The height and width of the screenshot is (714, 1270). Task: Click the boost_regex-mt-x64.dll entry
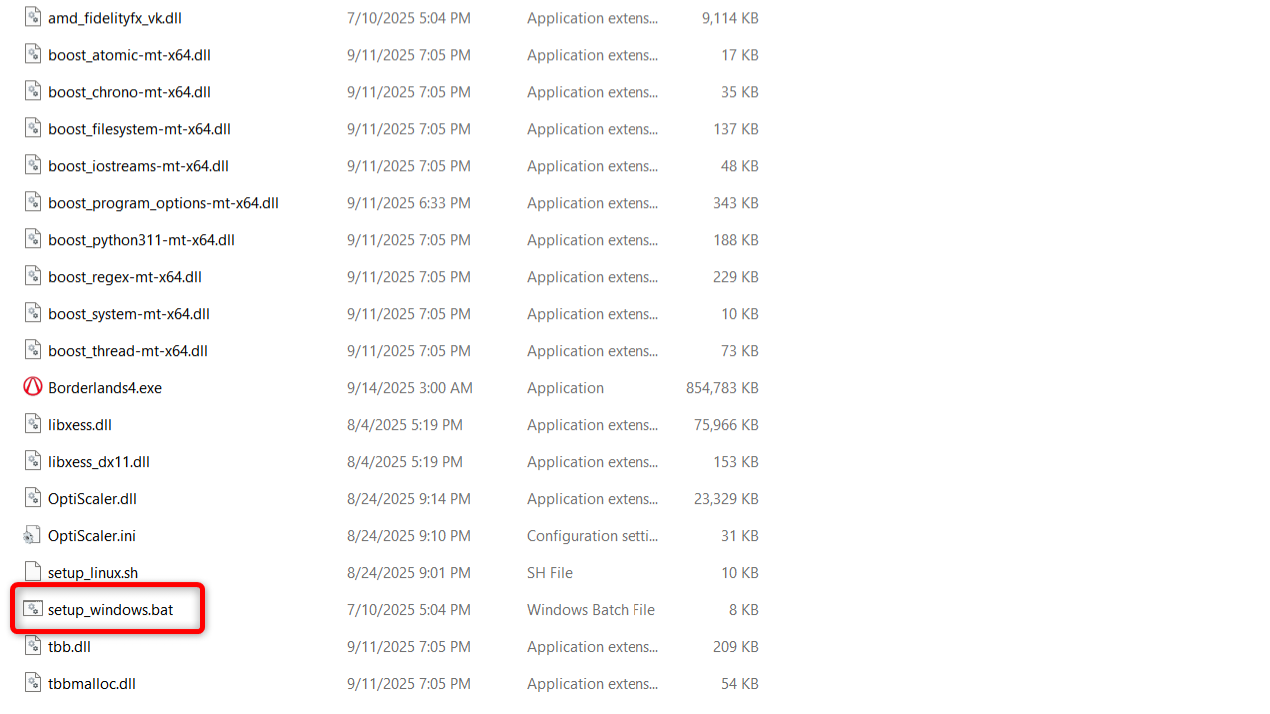[x=125, y=277]
